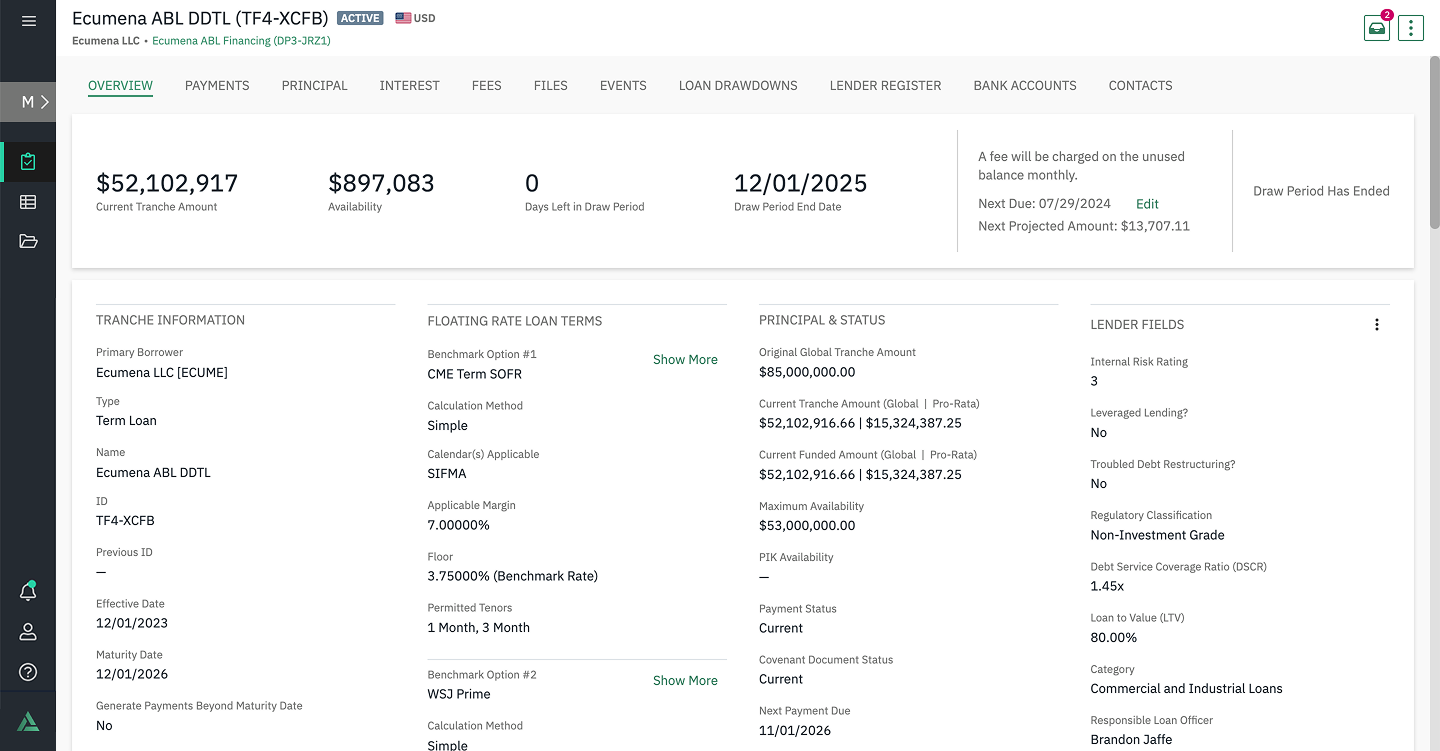Open the tasks clipboard sidebar icon
The height and width of the screenshot is (751, 1440).
(28, 161)
